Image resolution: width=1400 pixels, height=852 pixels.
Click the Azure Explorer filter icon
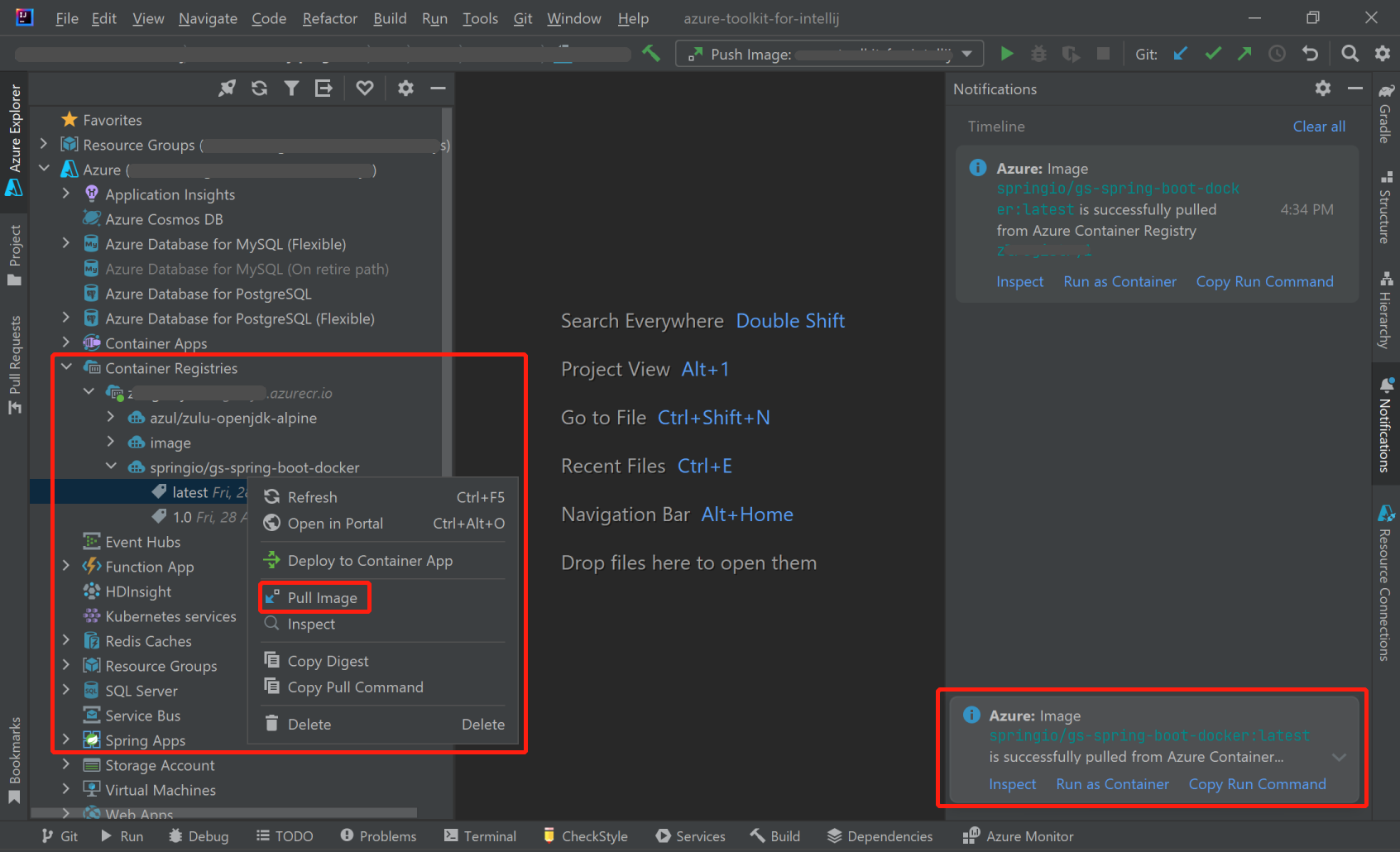pyautogui.click(x=291, y=89)
